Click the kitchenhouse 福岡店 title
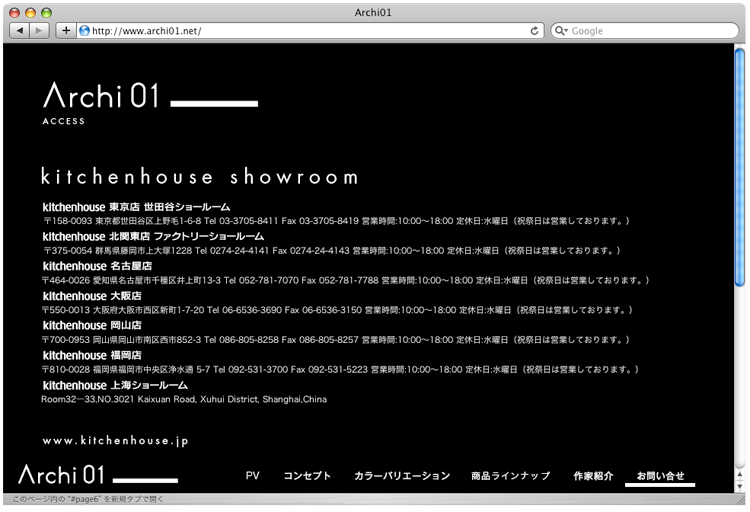750x512 pixels. 92,355
